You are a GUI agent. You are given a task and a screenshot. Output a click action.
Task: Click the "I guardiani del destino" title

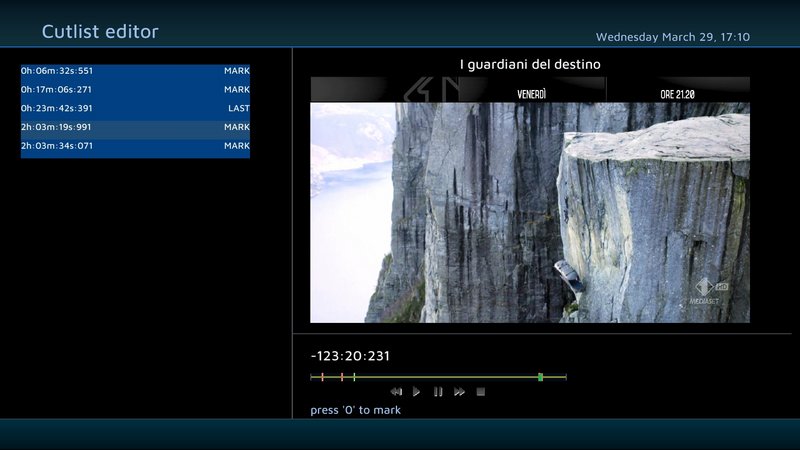[530, 64]
